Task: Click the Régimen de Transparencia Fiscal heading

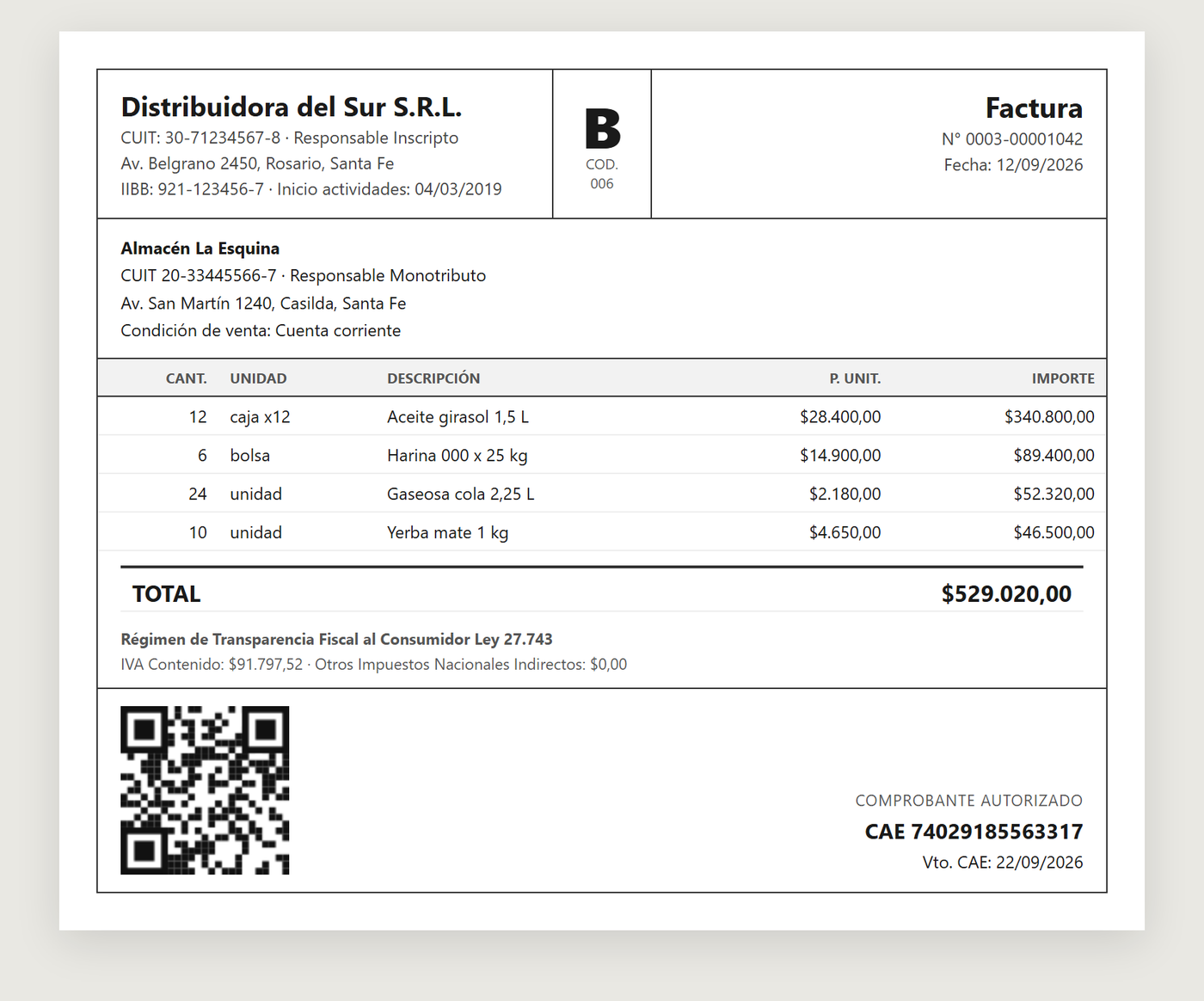Action: 337,640
